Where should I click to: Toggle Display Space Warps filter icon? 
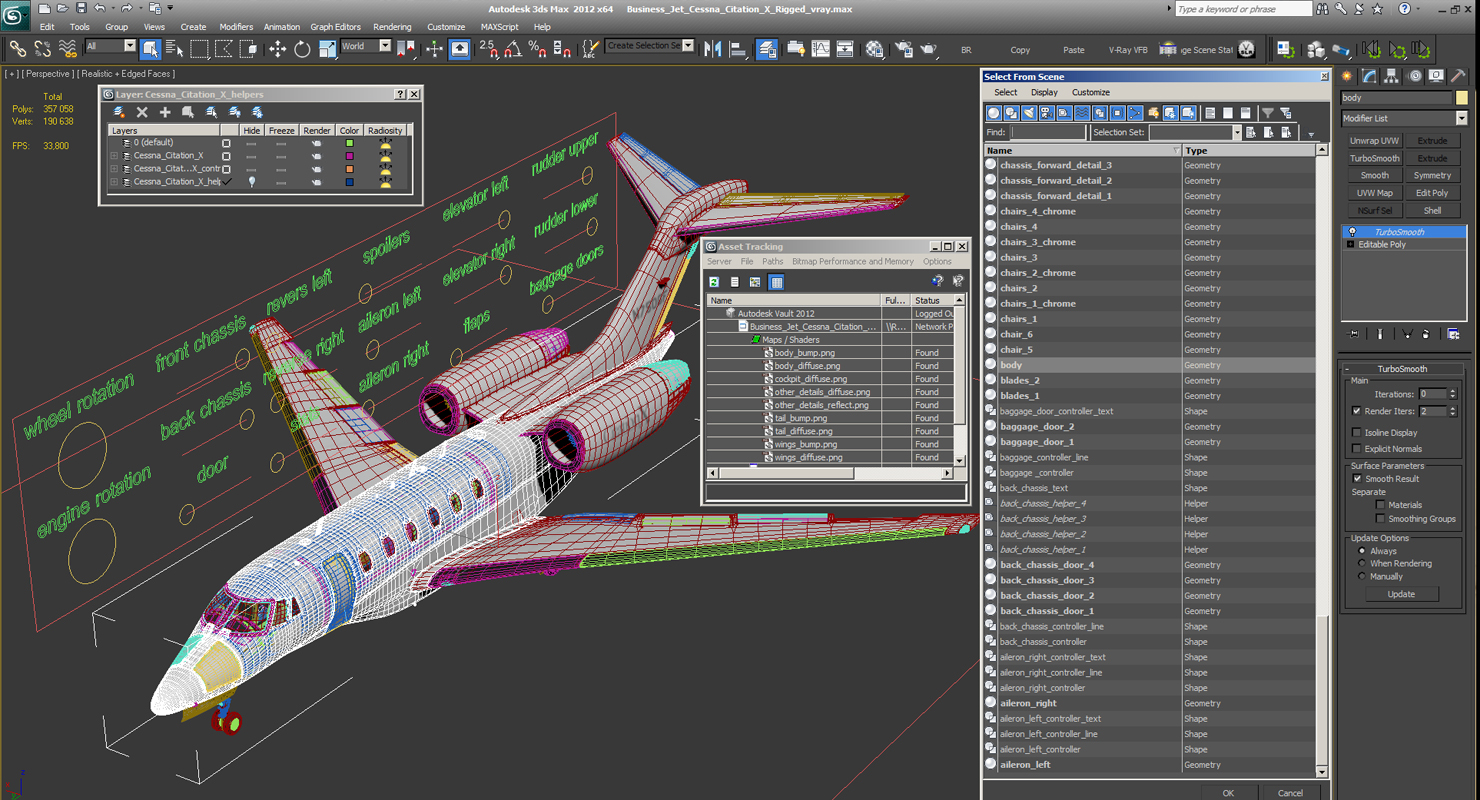[1082, 113]
